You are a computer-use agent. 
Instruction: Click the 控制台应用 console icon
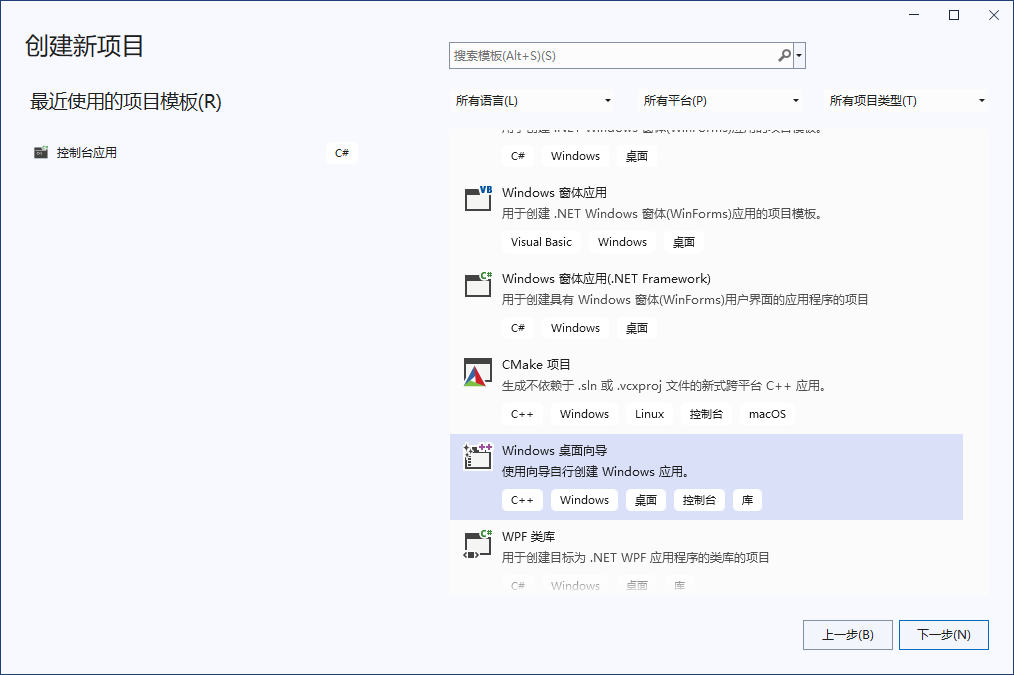[41, 153]
